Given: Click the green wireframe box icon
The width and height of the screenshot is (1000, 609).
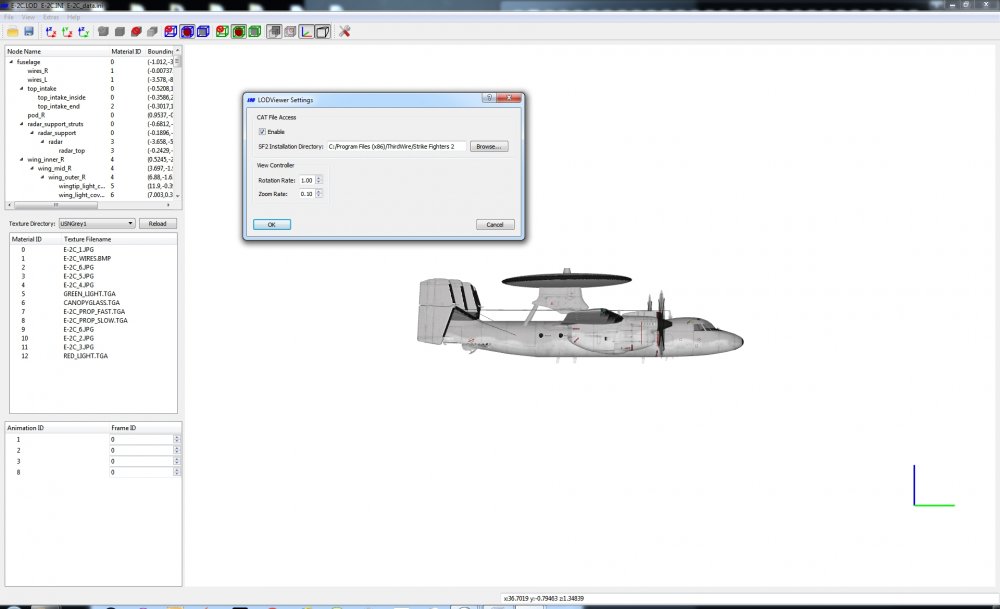Looking at the screenshot, I should (x=254, y=31).
